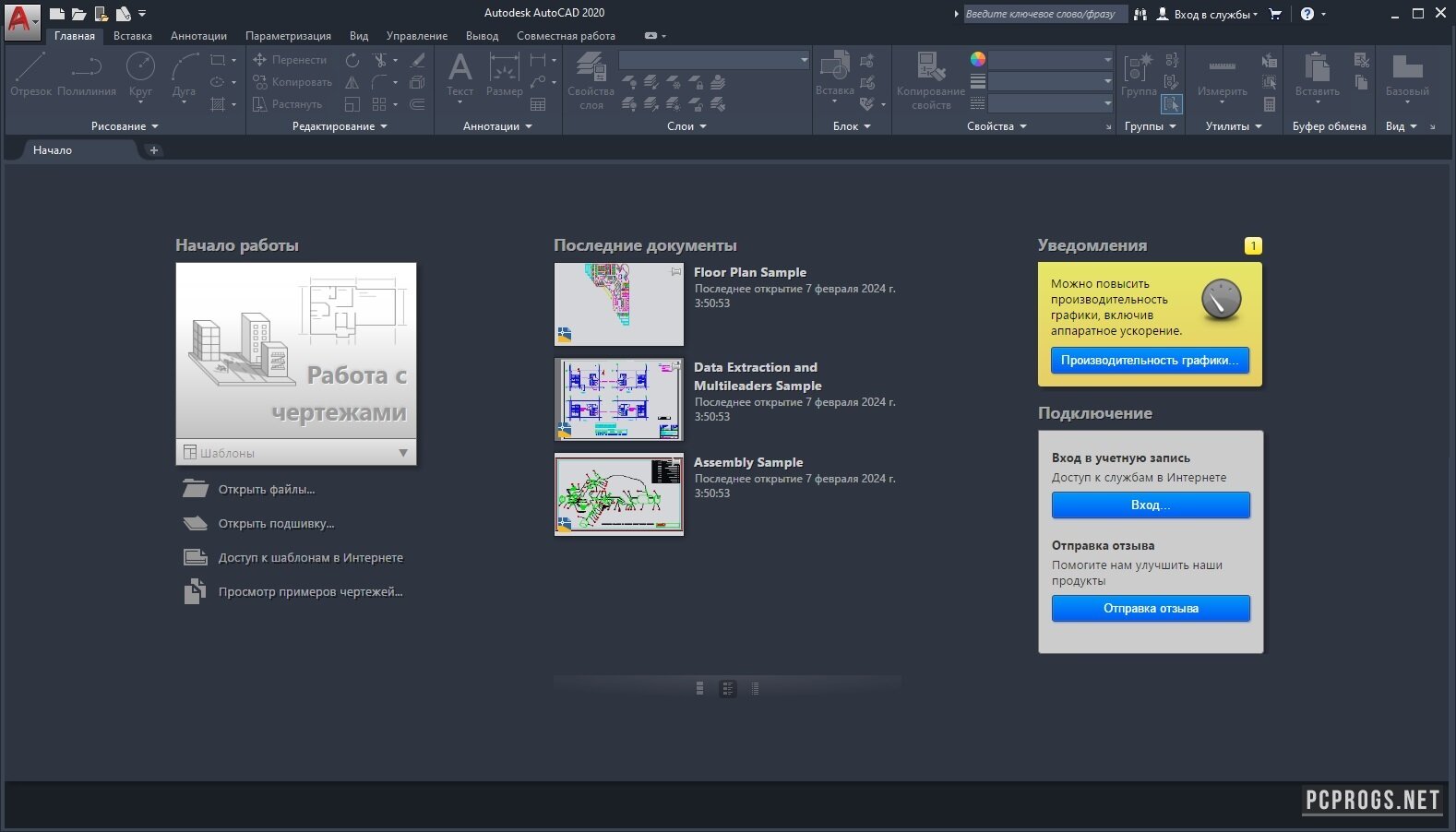Screen dimensions: 1456x832
Task: Click the Копирование свойств icon
Action: click(x=930, y=78)
